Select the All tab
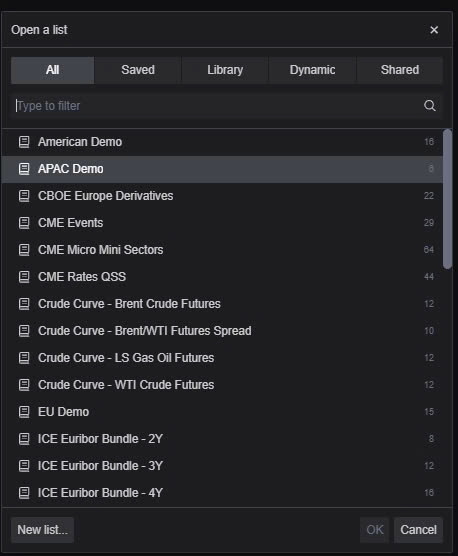 [x=52, y=70]
